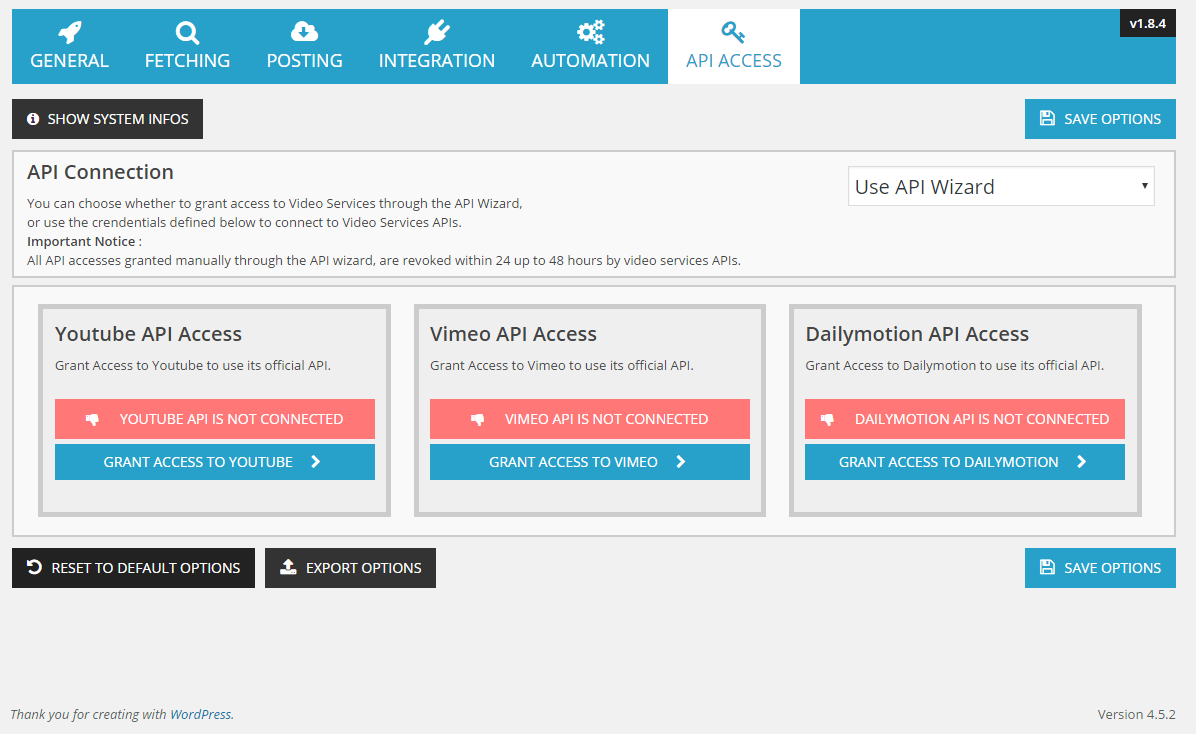Click the undo icon on Reset to Default Options
Image resolution: width=1196 pixels, height=734 pixels.
[x=34, y=567]
